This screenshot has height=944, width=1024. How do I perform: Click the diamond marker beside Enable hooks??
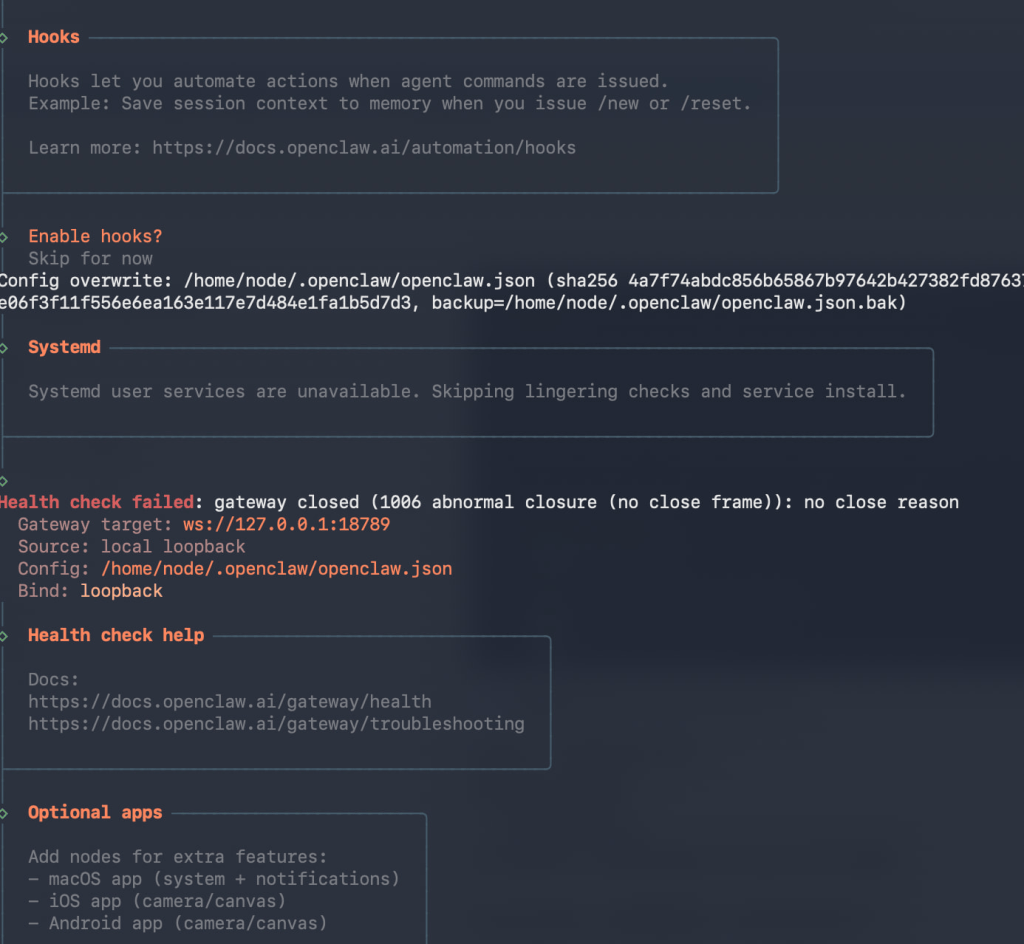coord(4,237)
